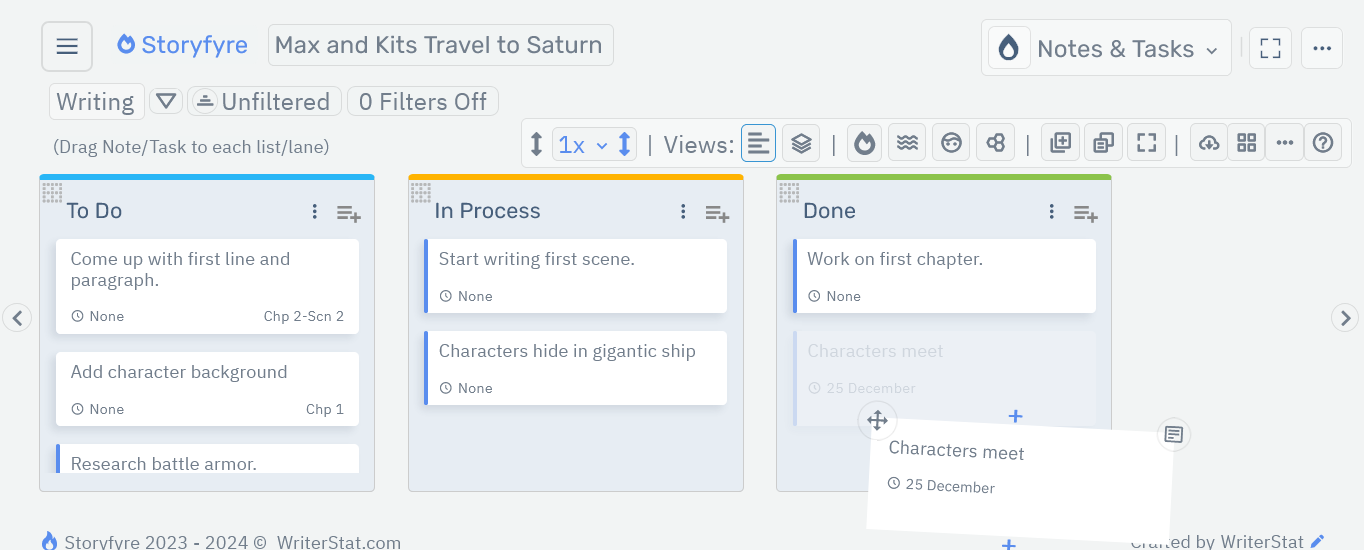The height and width of the screenshot is (550, 1365).
Task: Click the Chp 2-Scn 2 tag
Action: point(304,316)
